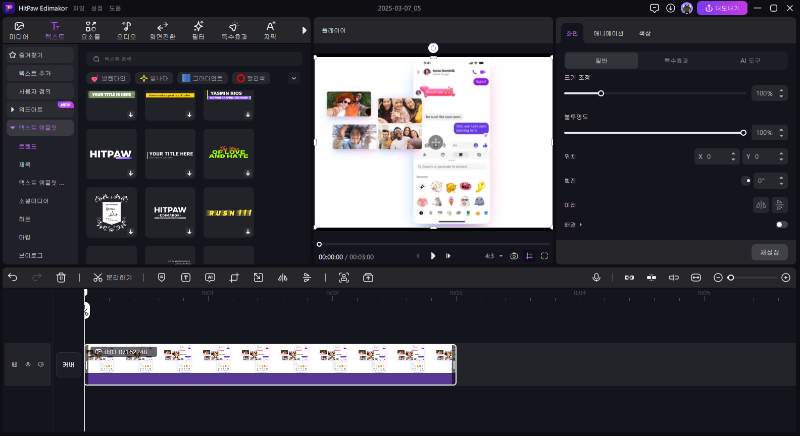800x436 pixels.
Task: Open the Filters (필터) tab
Action: (198, 31)
